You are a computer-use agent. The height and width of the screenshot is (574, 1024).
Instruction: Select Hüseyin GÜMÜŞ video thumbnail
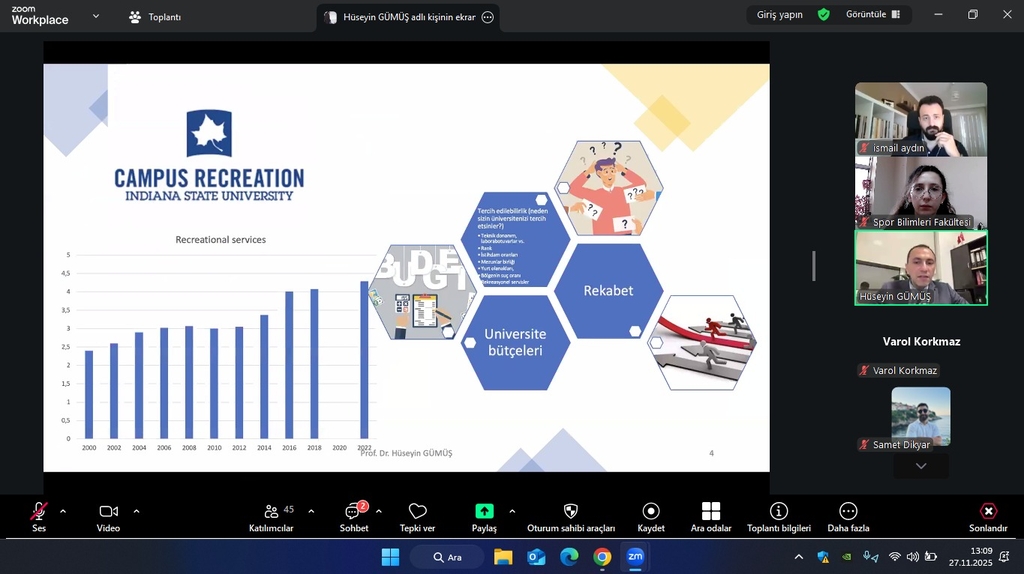pyautogui.click(x=920, y=267)
